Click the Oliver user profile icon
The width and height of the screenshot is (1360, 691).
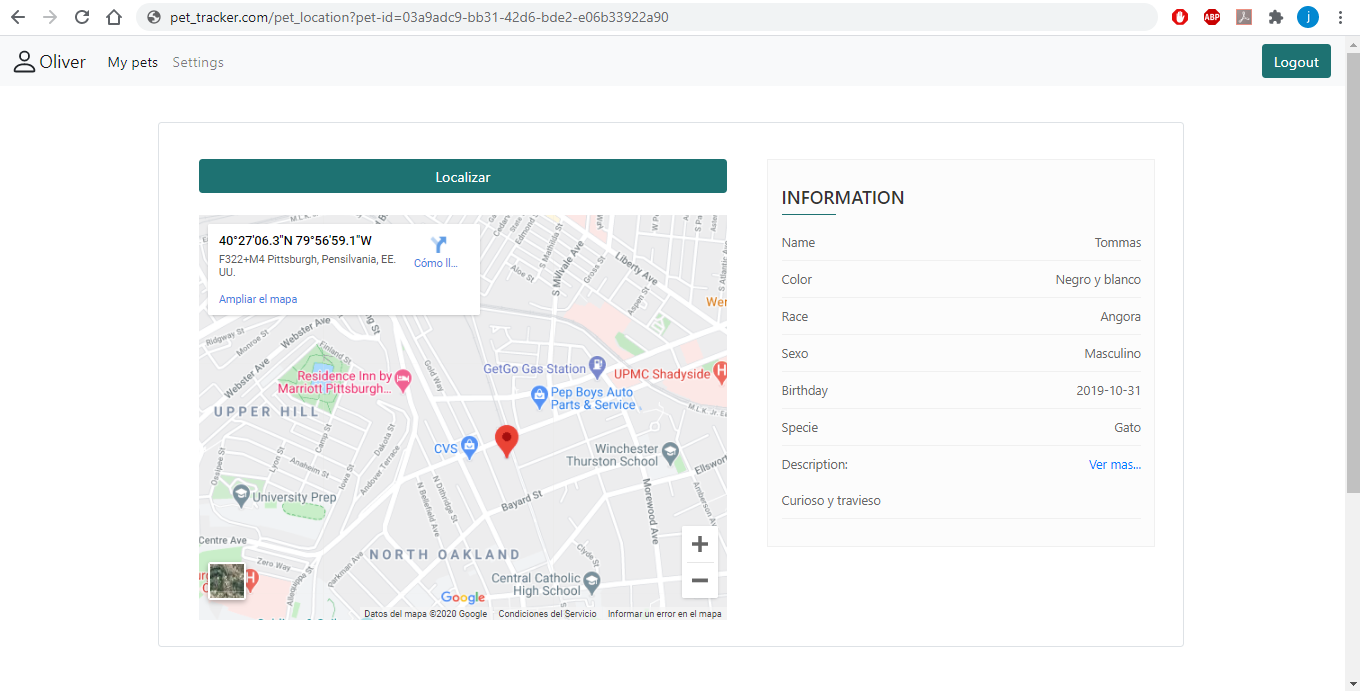coord(24,62)
